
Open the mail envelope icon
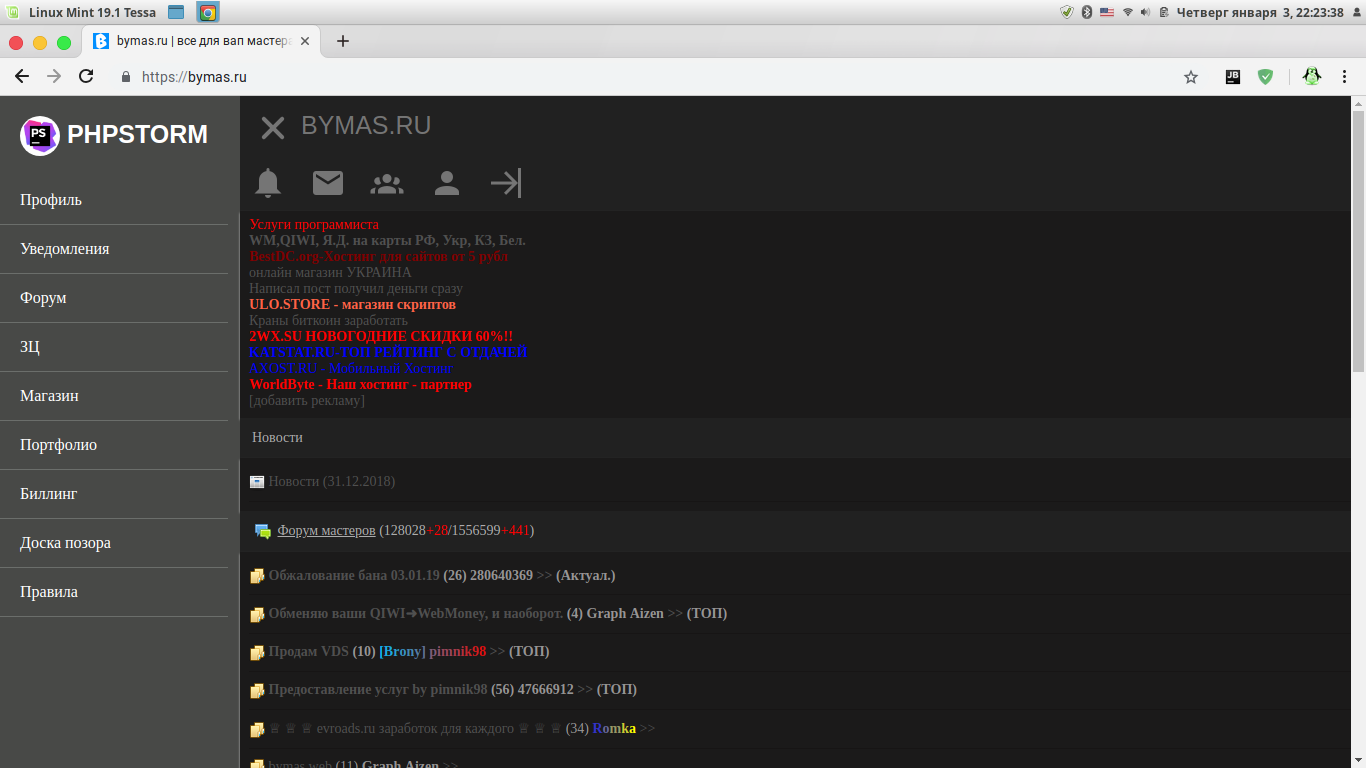(x=328, y=183)
